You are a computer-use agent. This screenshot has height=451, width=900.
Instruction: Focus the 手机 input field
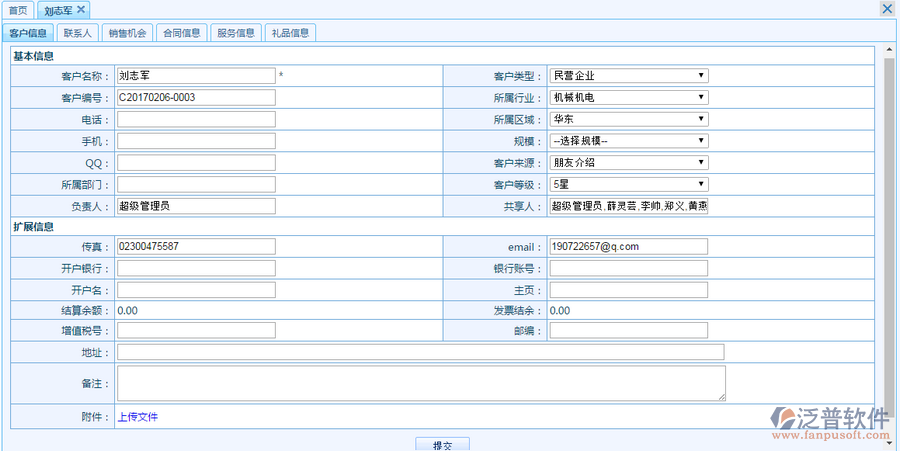point(196,141)
